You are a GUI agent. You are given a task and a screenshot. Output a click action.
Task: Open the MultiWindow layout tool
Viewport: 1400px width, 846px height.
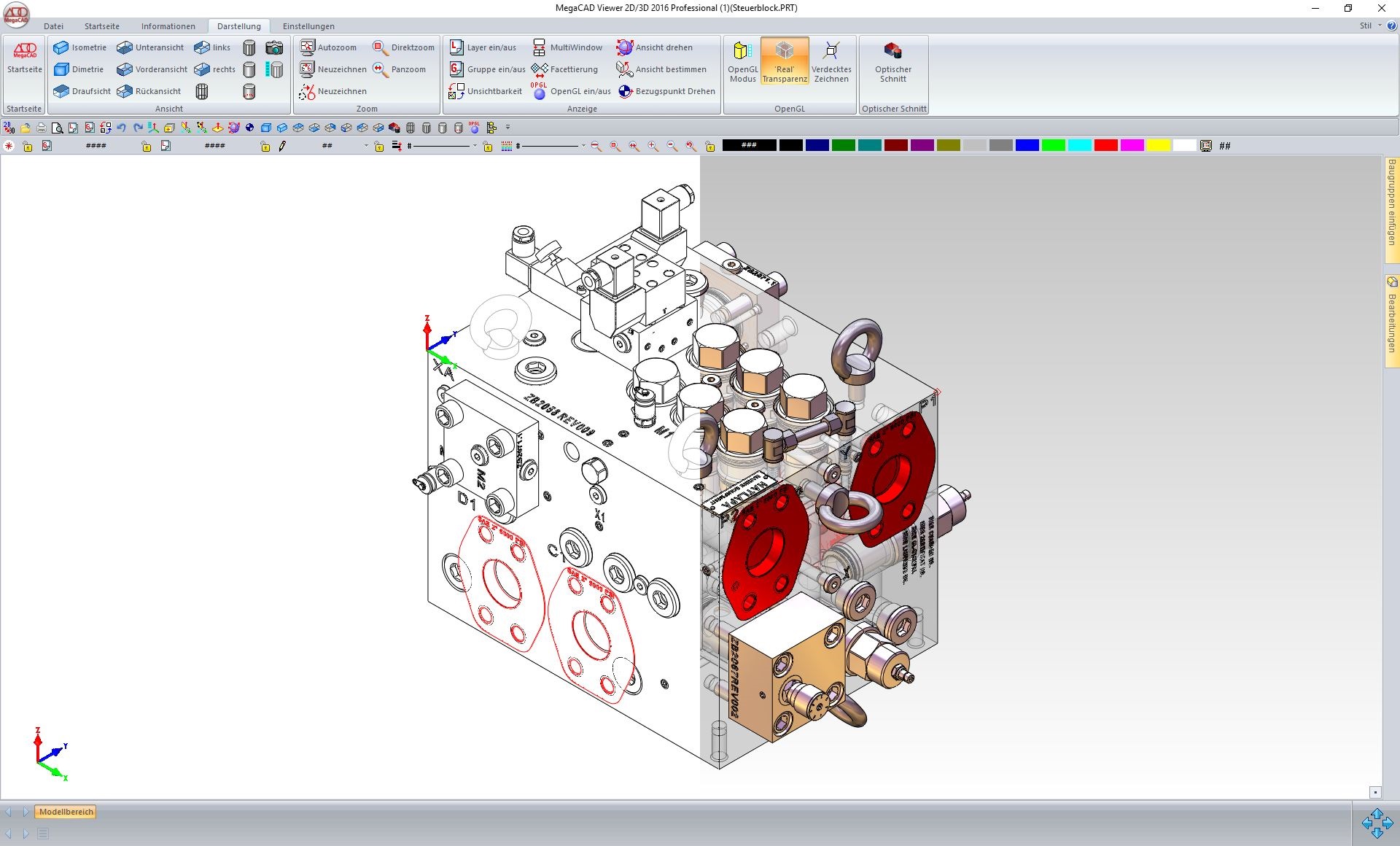[567, 47]
